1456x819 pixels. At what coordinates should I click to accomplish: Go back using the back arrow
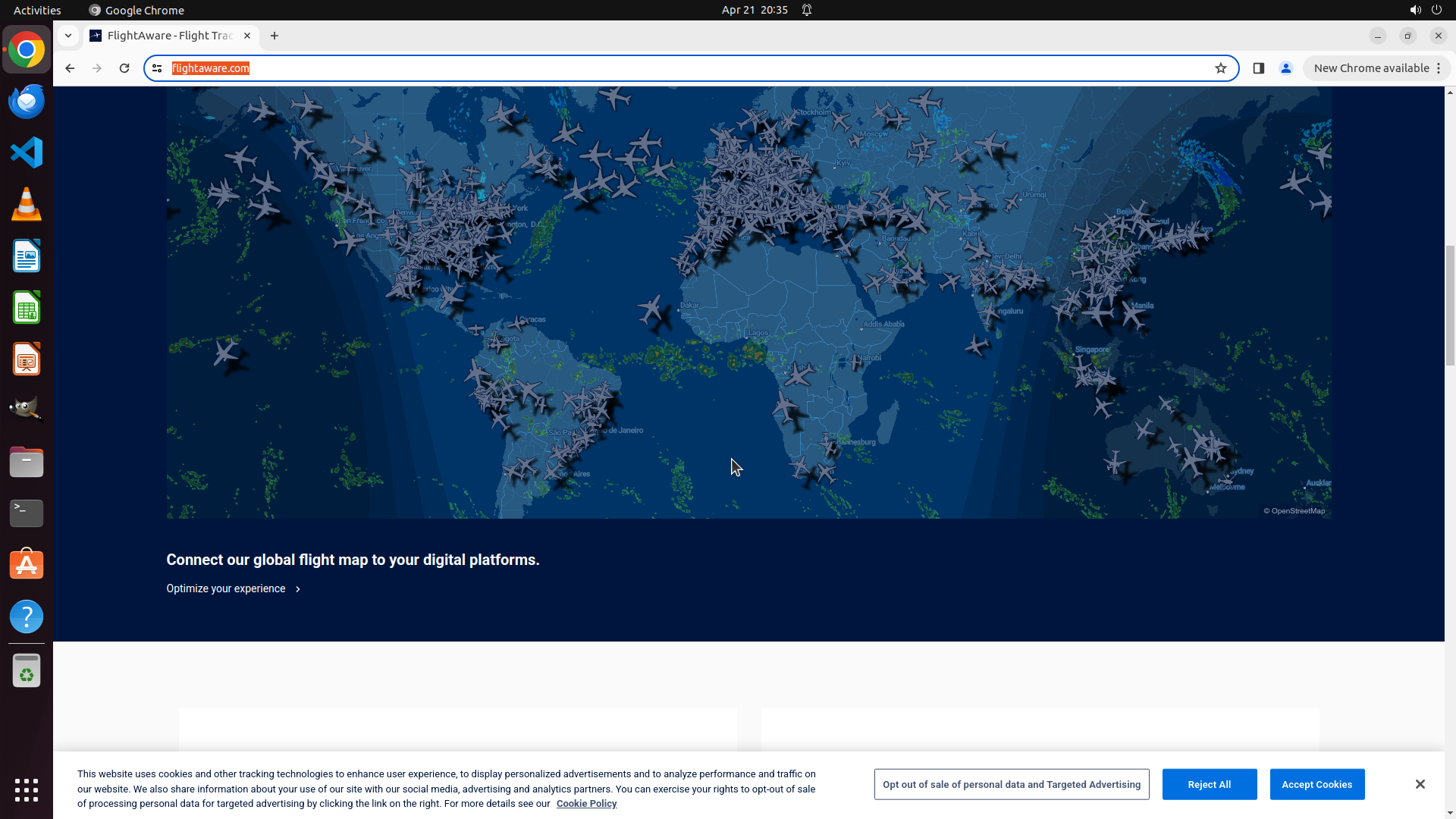click(70, 68)
